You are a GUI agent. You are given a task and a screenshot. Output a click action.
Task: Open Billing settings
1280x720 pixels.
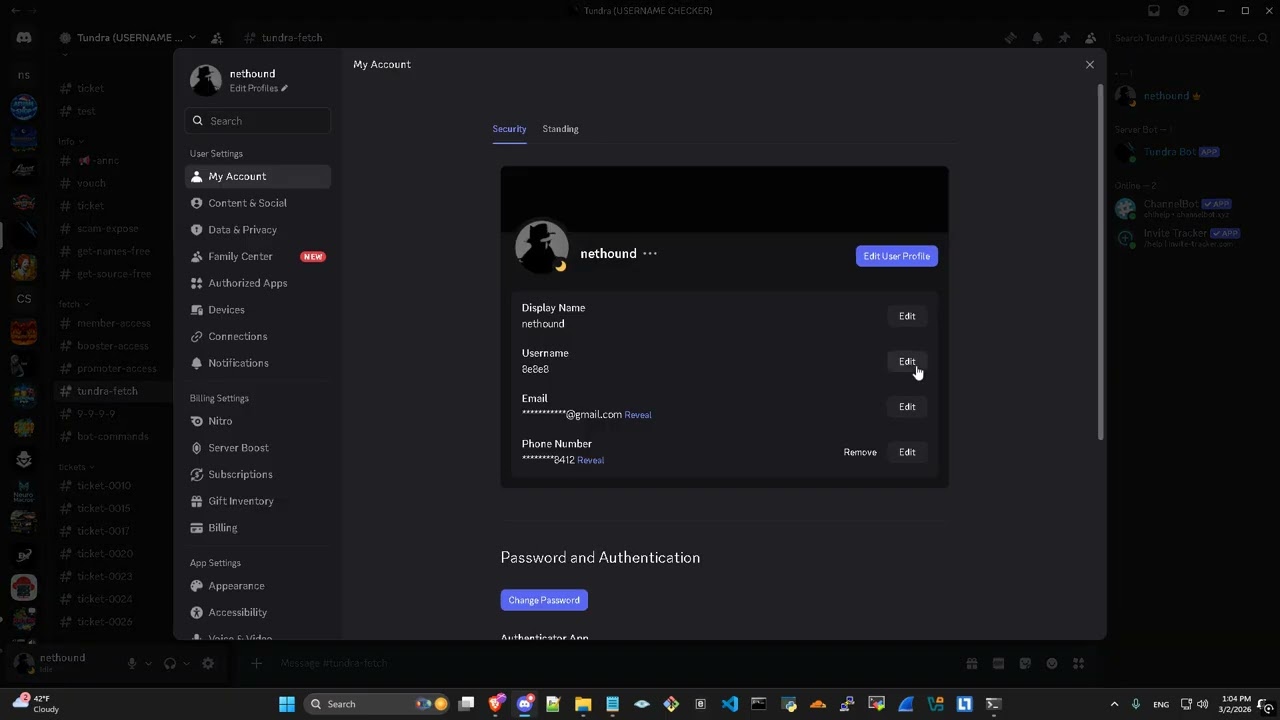point(257,528)
